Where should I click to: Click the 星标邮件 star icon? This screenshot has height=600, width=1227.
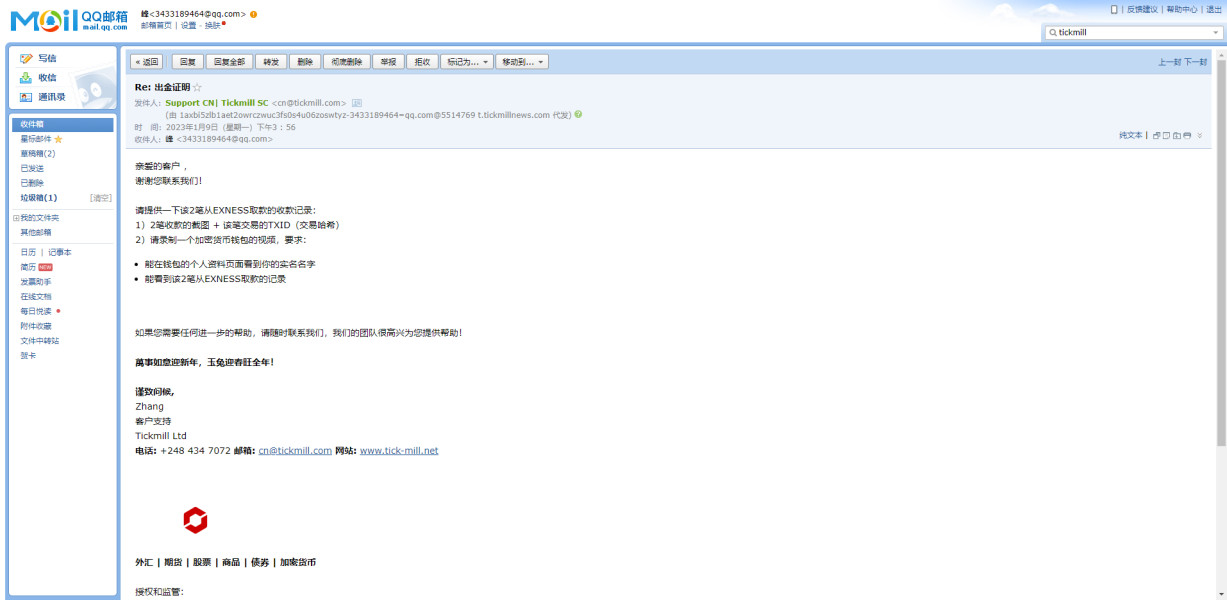click(58, 139)
